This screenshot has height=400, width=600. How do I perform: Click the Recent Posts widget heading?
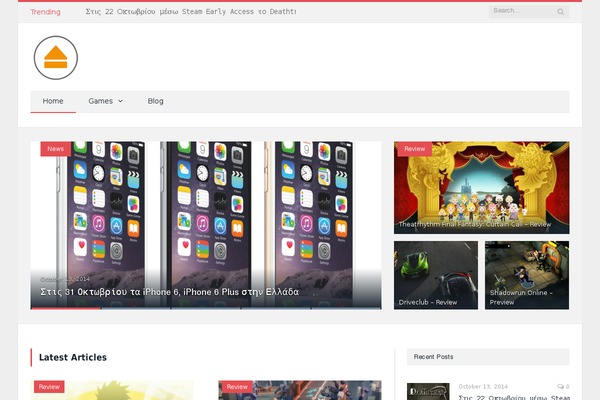[433, 357]
